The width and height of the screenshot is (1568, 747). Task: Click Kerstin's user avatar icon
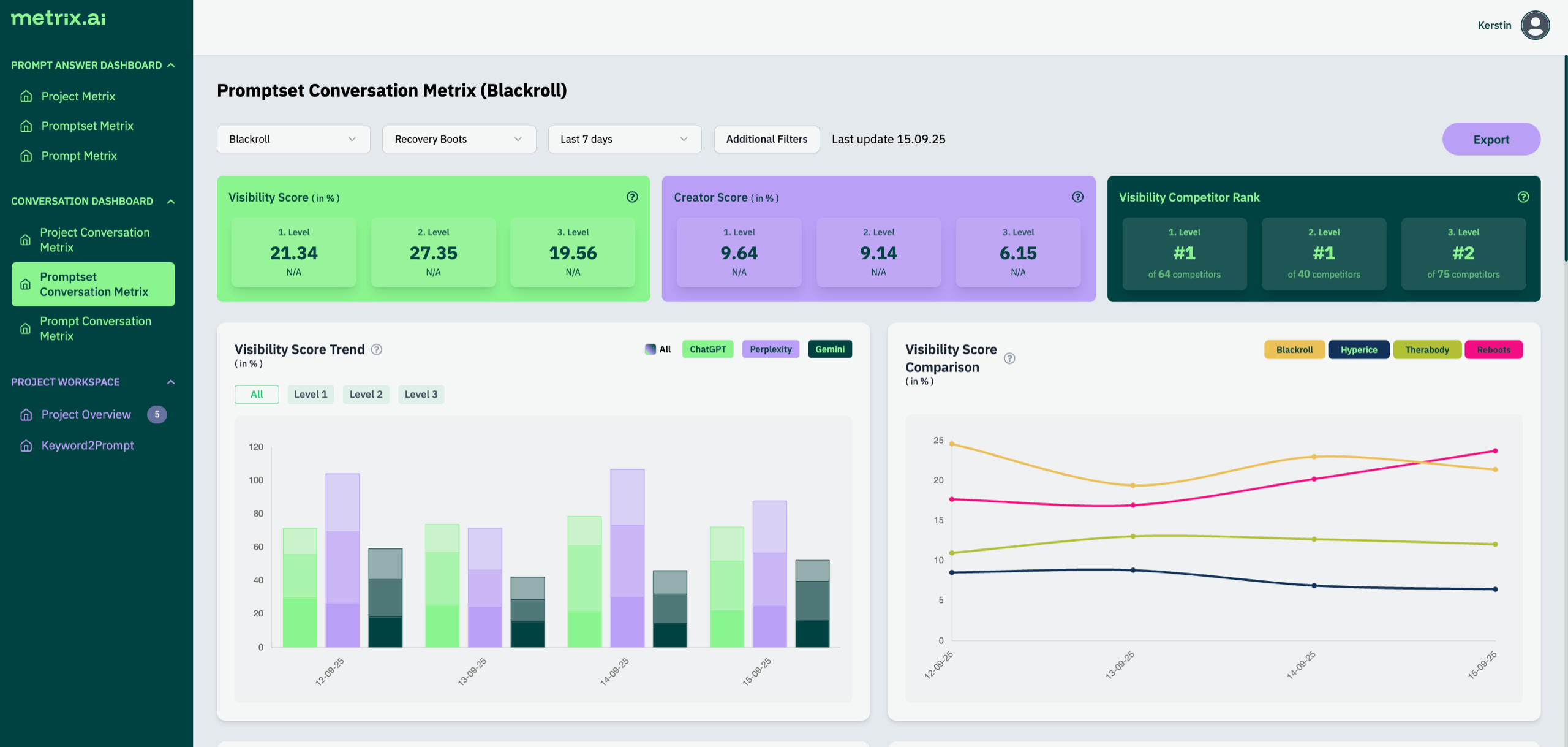(1535, 25)
